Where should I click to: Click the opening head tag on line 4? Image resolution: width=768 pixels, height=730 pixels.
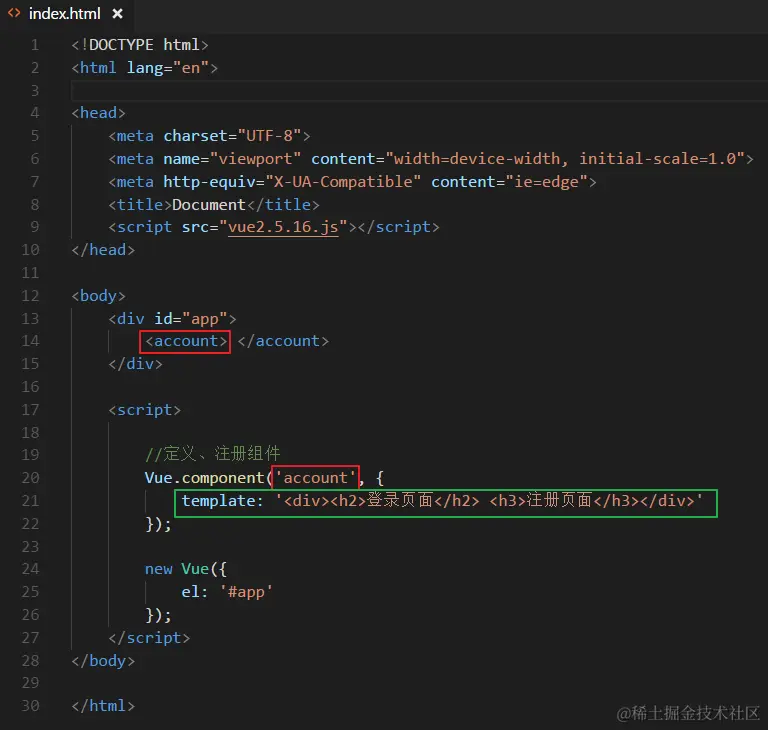coord(98,113)
